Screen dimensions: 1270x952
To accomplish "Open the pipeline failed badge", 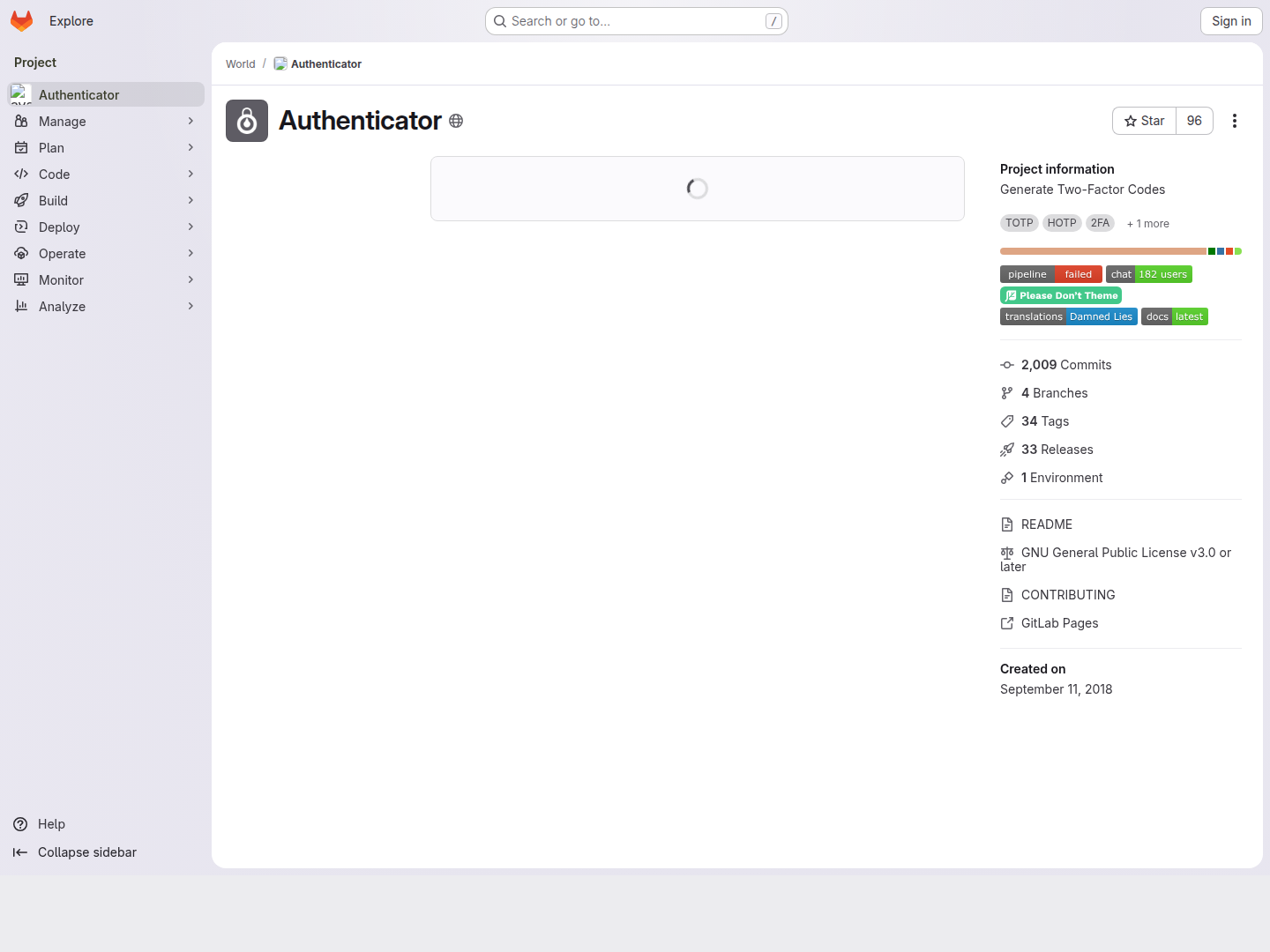I will click(1051, 274).
